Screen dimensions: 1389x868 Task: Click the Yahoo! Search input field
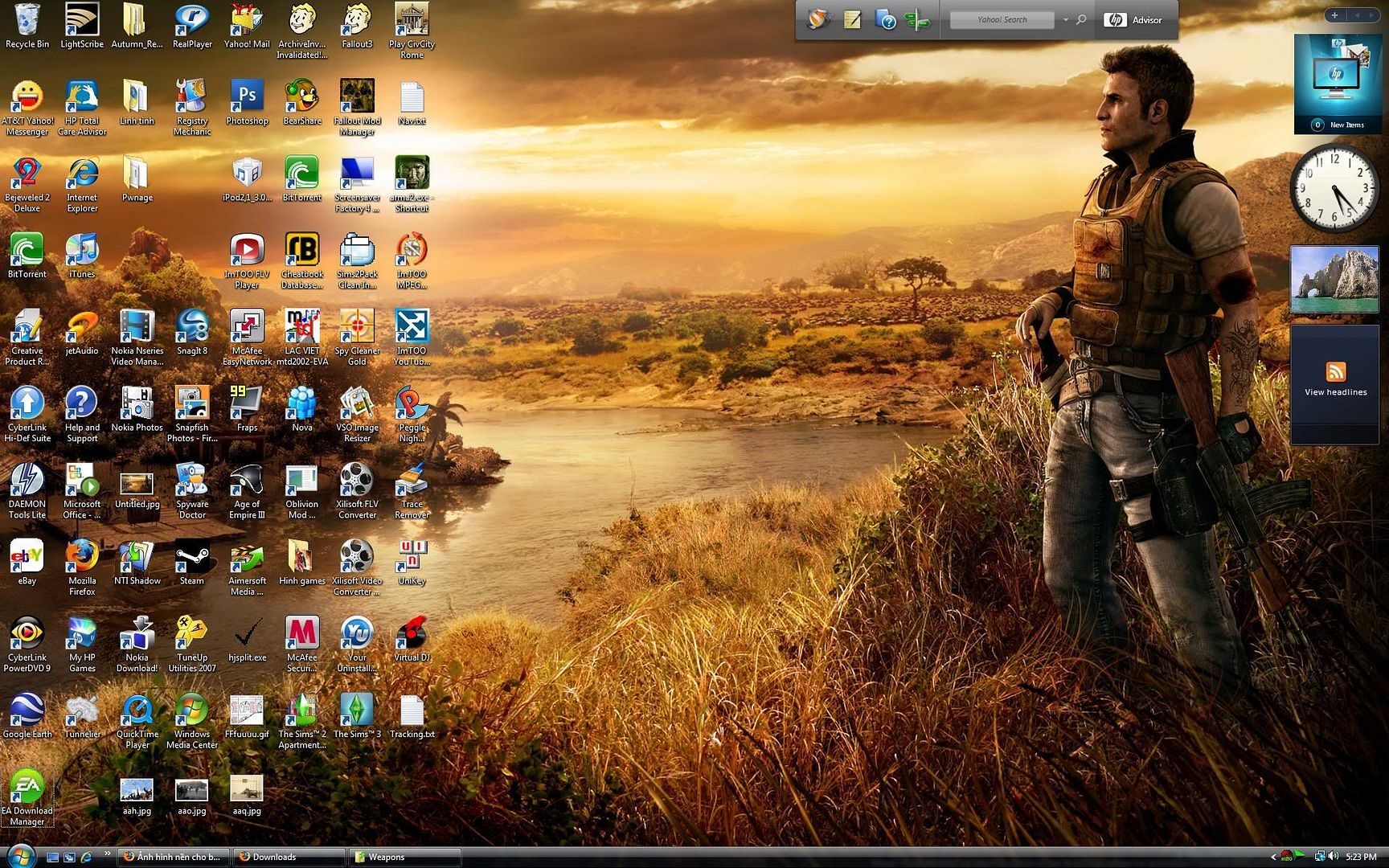click(x=1002, y=19)
